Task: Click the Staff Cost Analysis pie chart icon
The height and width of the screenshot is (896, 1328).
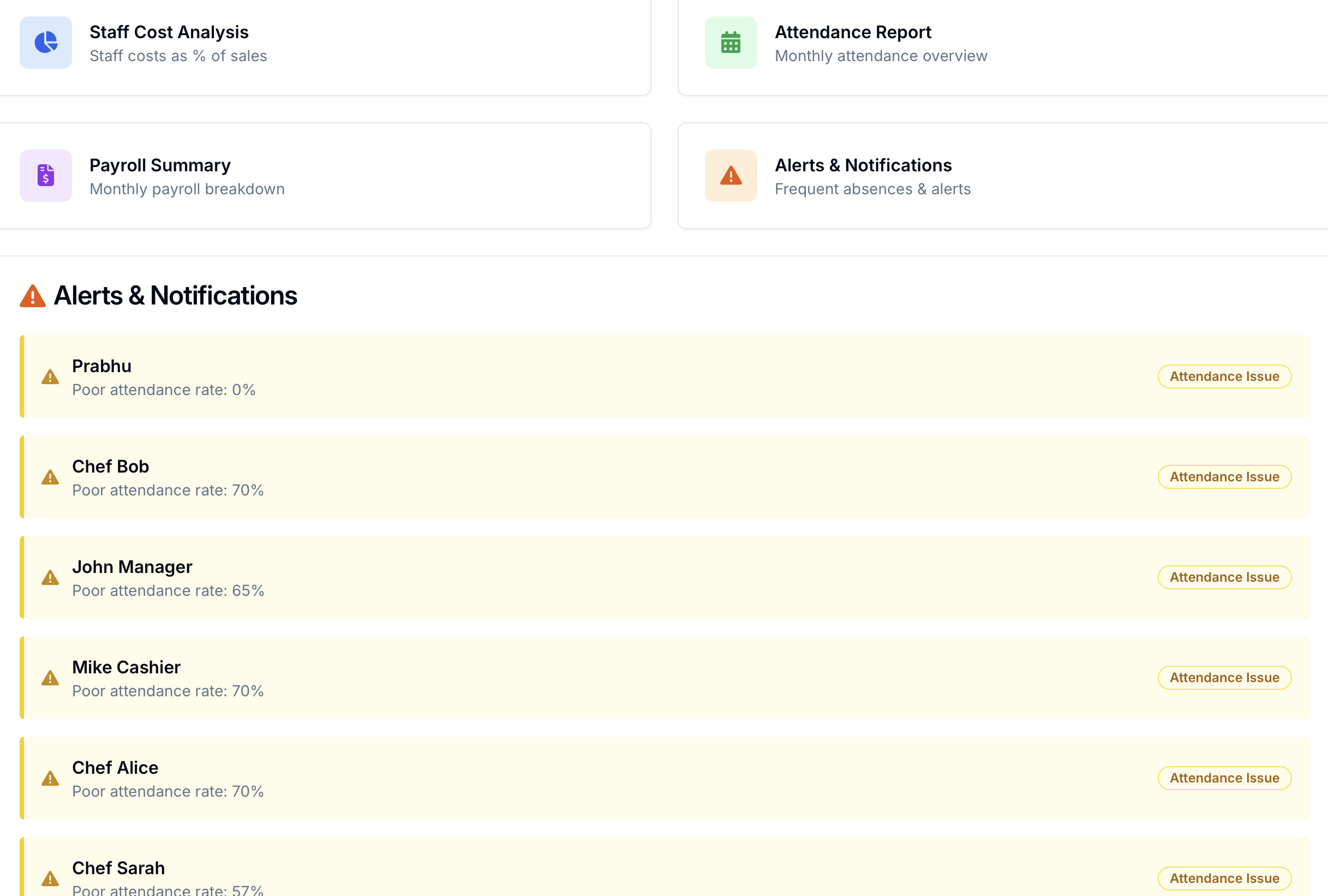Action: click(46, 42)
